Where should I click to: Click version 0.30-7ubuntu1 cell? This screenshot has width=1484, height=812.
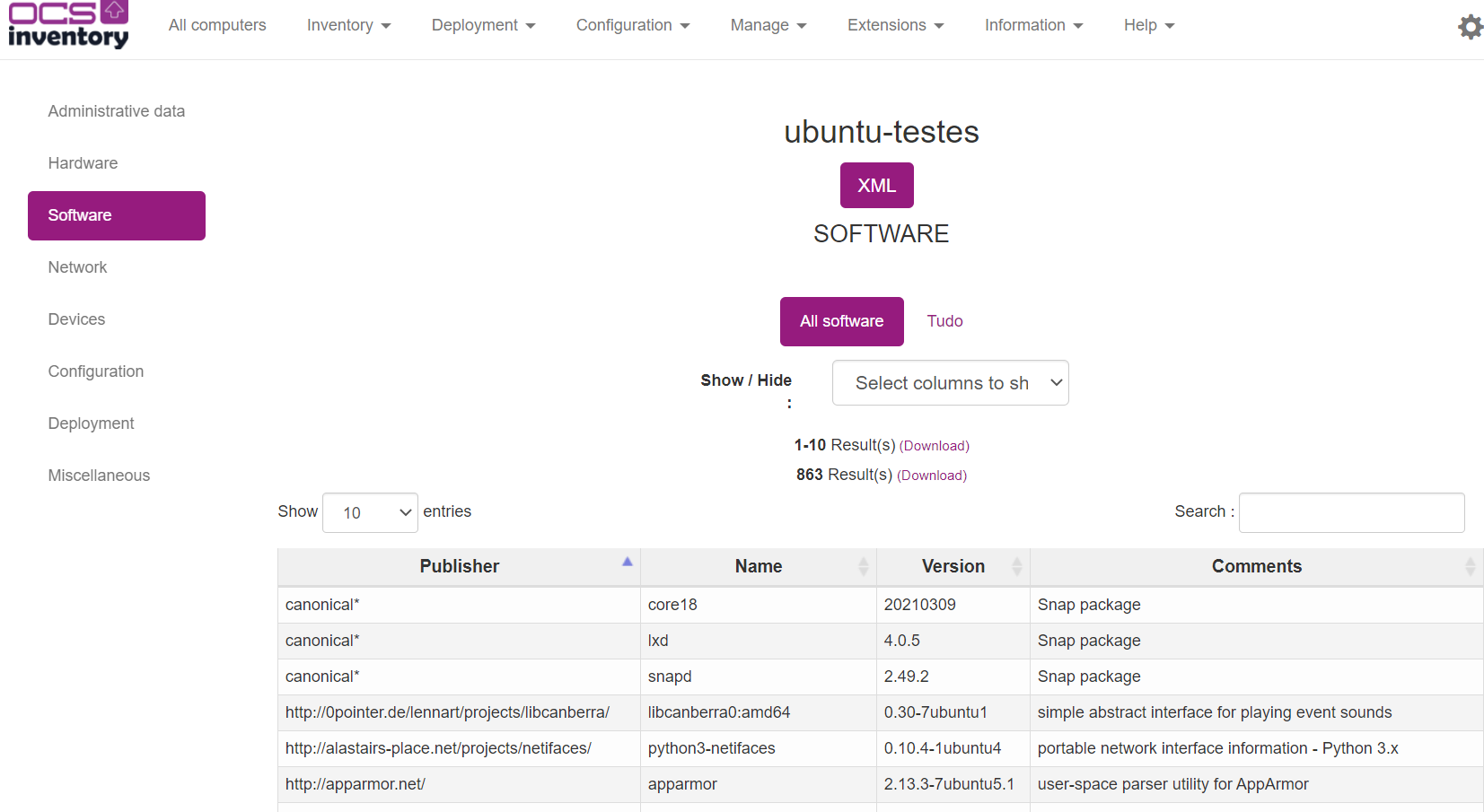953,712
